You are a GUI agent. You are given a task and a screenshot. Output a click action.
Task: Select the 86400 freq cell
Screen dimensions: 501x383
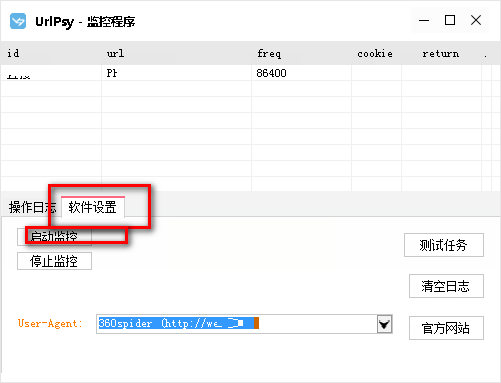tap(301, 73)
